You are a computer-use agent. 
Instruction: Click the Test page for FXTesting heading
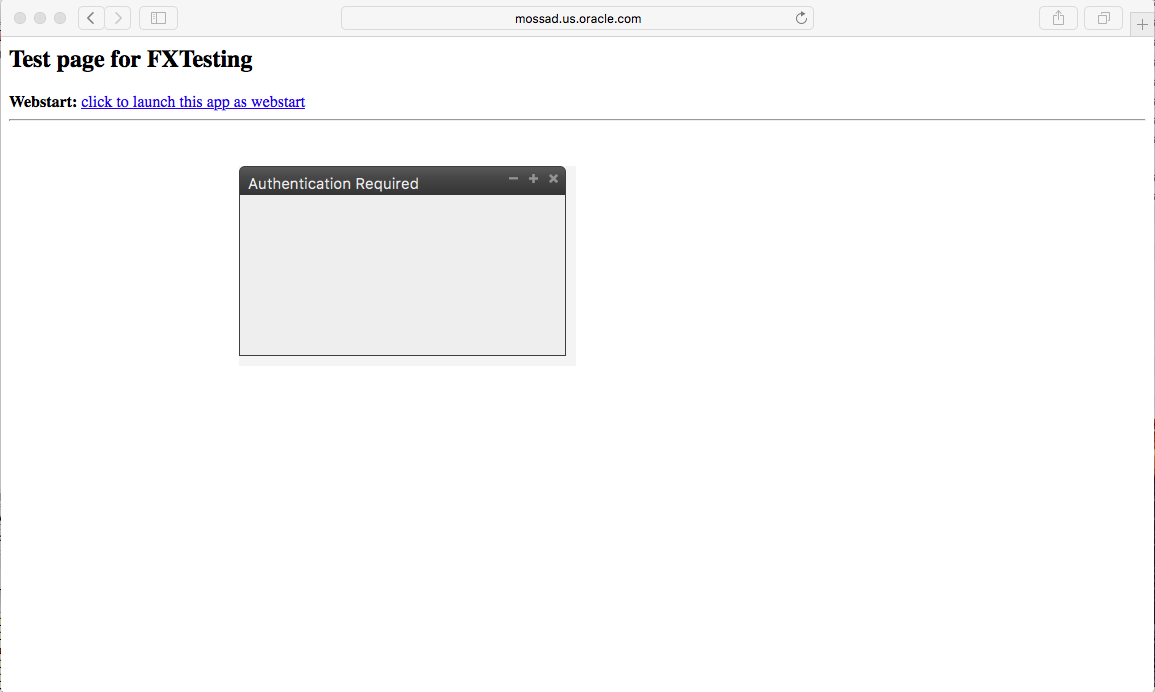coord(131,60)
